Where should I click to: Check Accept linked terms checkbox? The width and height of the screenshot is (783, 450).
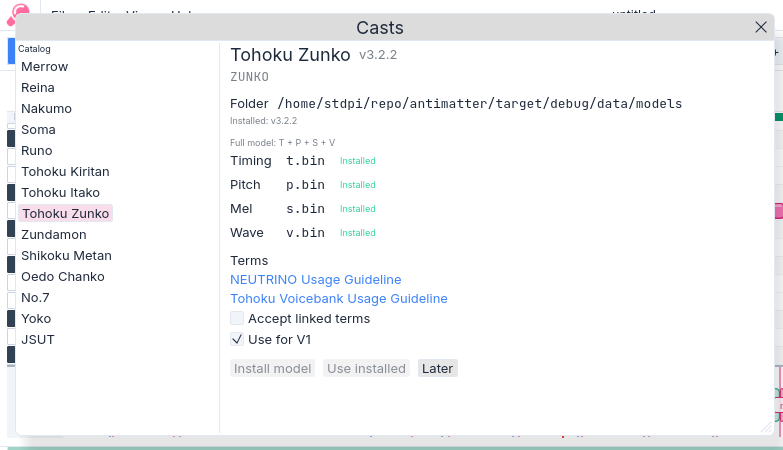click(x=237, y=318)
